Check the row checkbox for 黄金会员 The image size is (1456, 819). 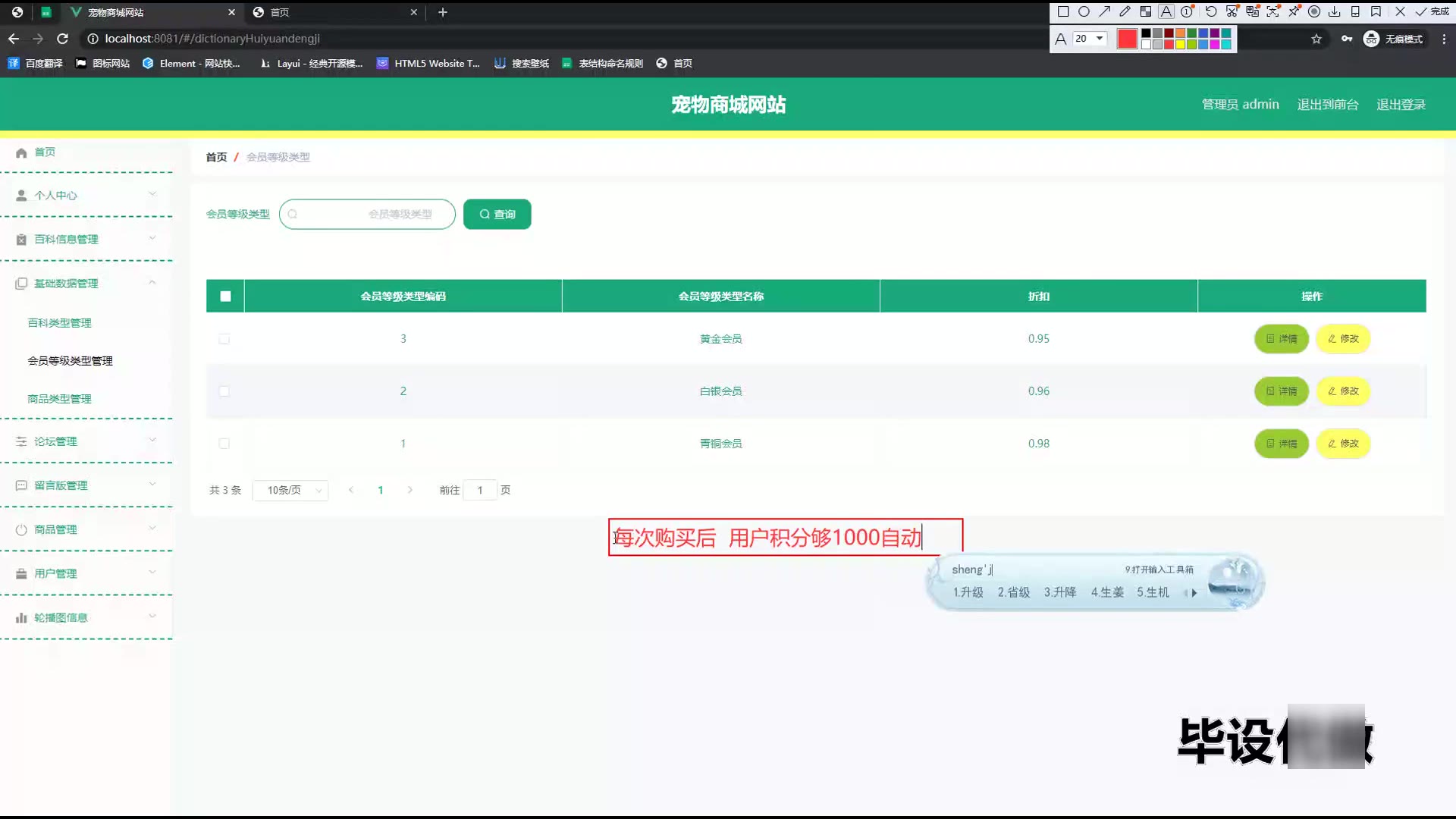(224, 339)
